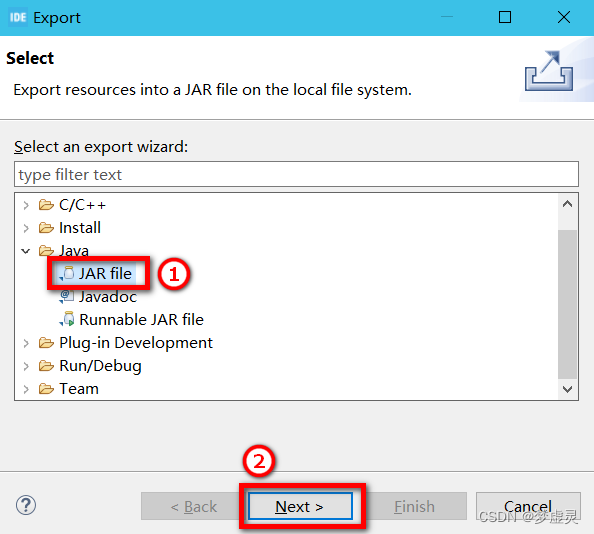Click the Team folder icon
594x534 pixels.
[46, 389]
